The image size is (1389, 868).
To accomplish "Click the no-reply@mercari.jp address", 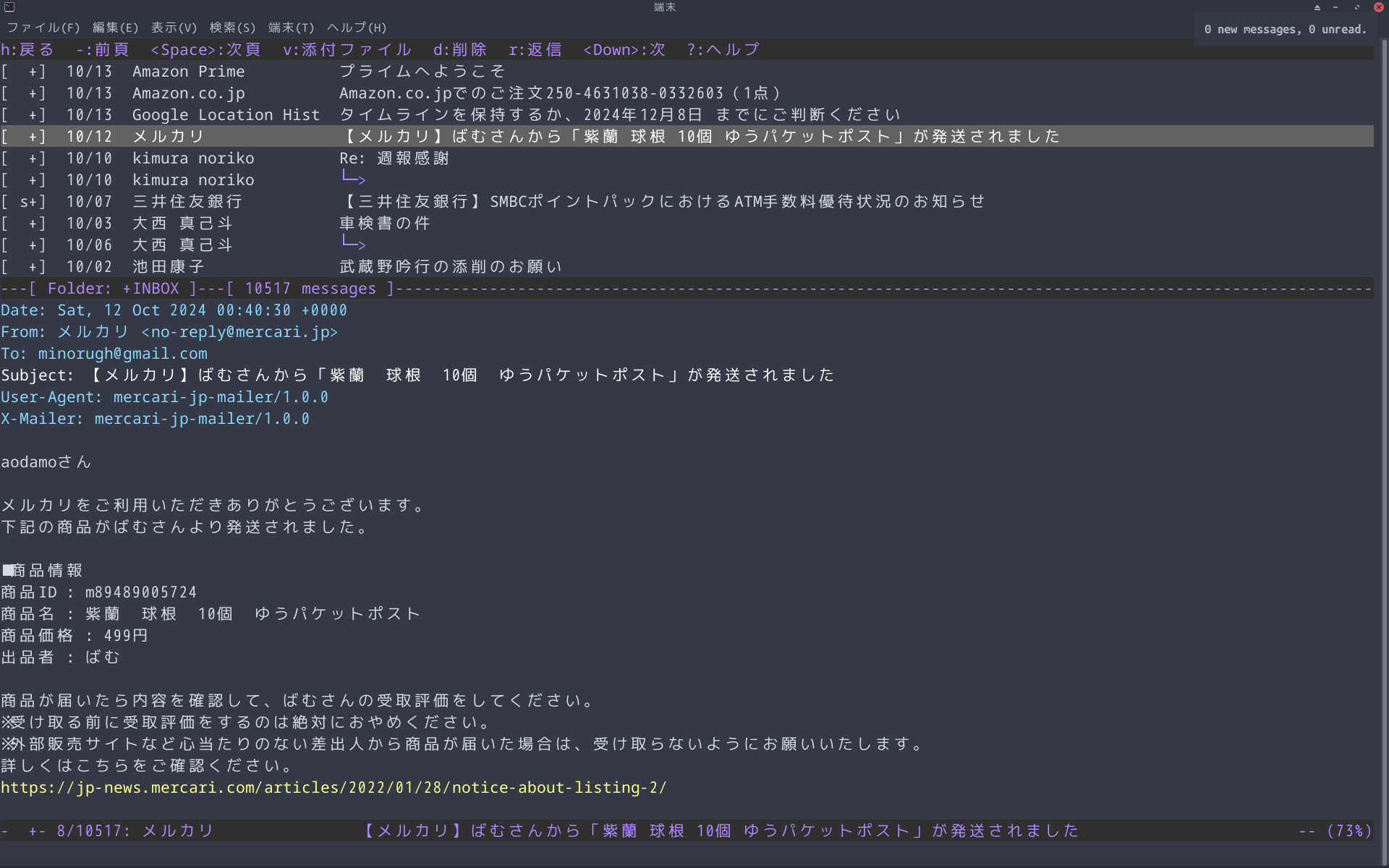I will 239,332.
